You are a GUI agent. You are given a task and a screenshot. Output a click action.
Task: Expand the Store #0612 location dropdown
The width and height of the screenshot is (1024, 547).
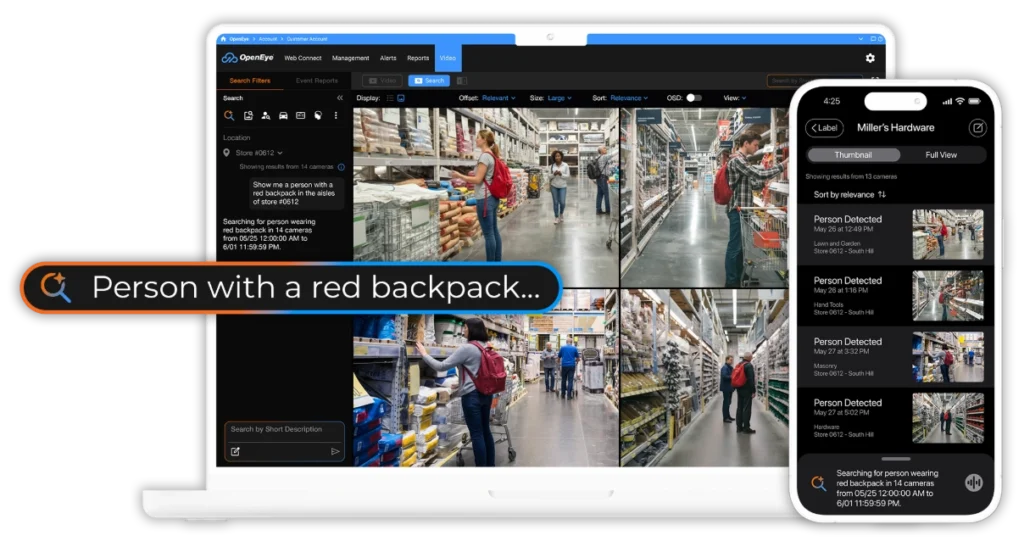tap(259, 153)
